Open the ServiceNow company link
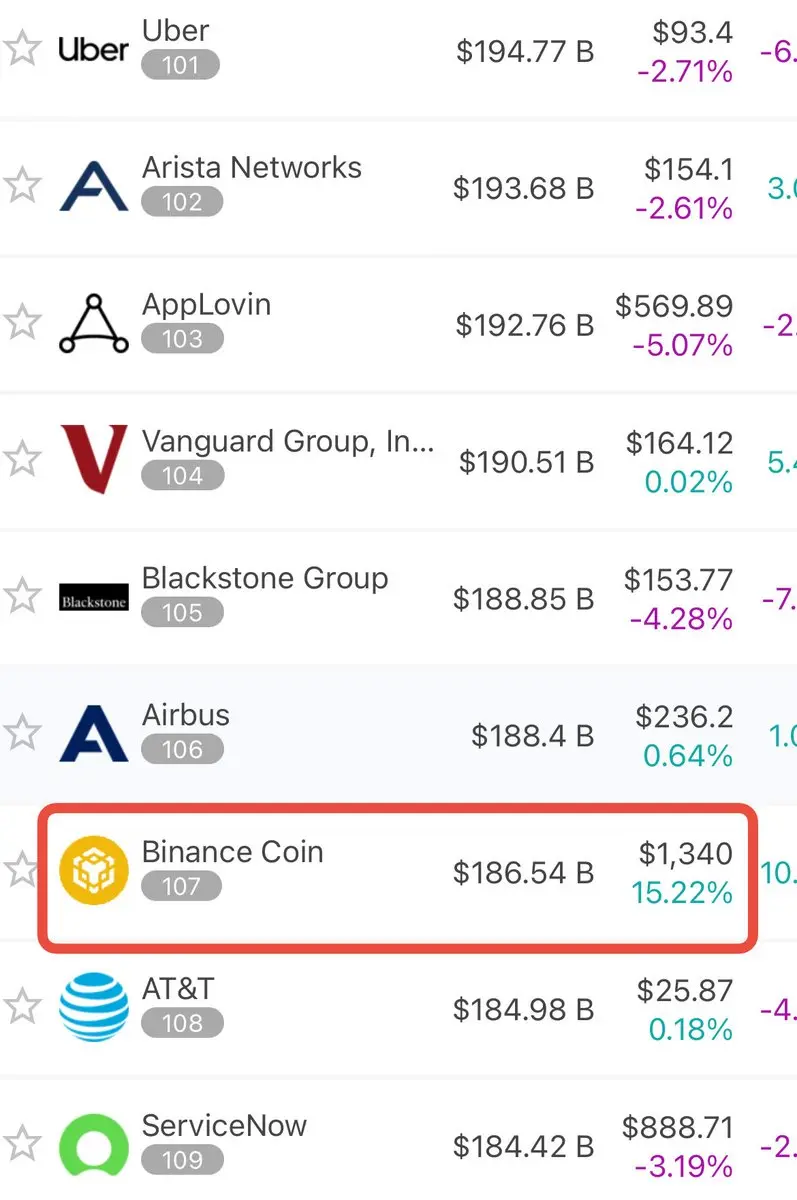This screenshot has height=1200, width=797. click(x=224, y=1126)
